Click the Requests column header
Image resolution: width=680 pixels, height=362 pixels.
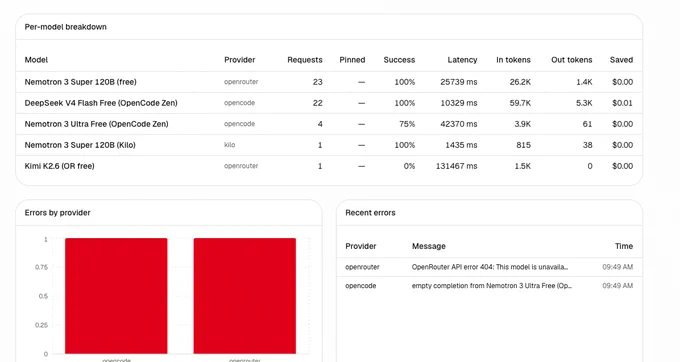pyautogui.click(x=304, y=60)
